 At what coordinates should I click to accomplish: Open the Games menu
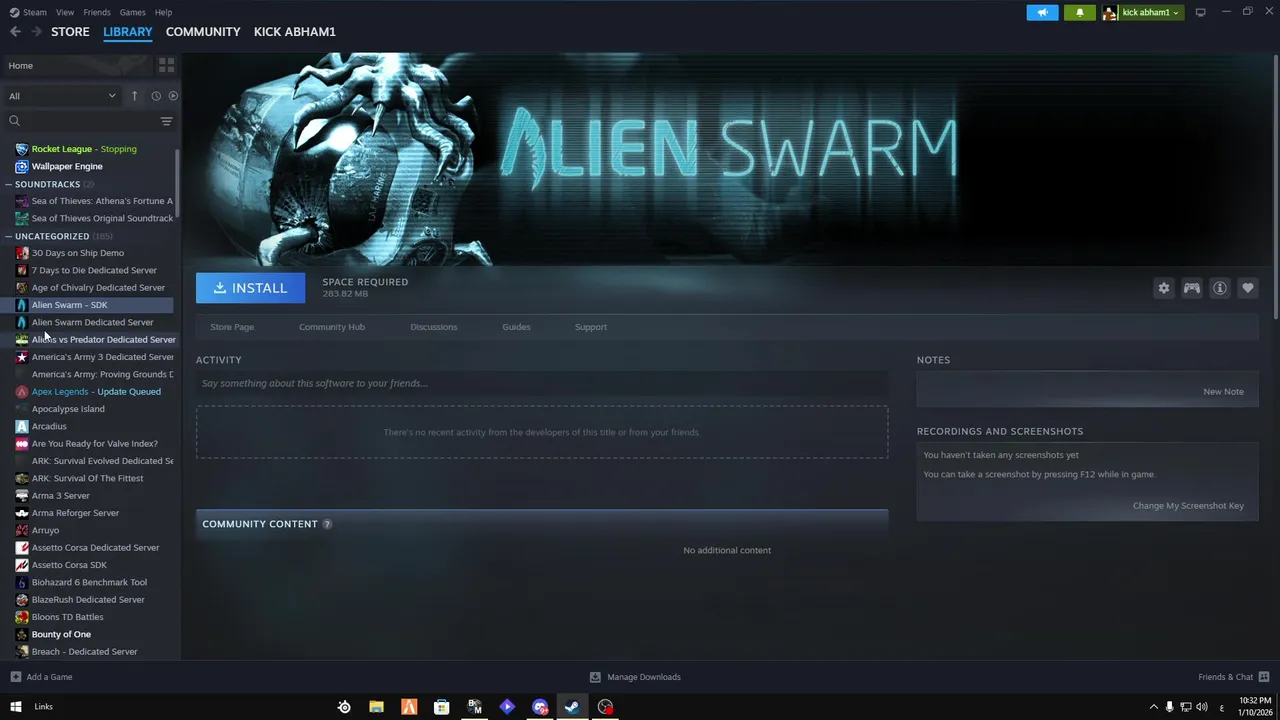pyautogui.click(x=132, y=12)
